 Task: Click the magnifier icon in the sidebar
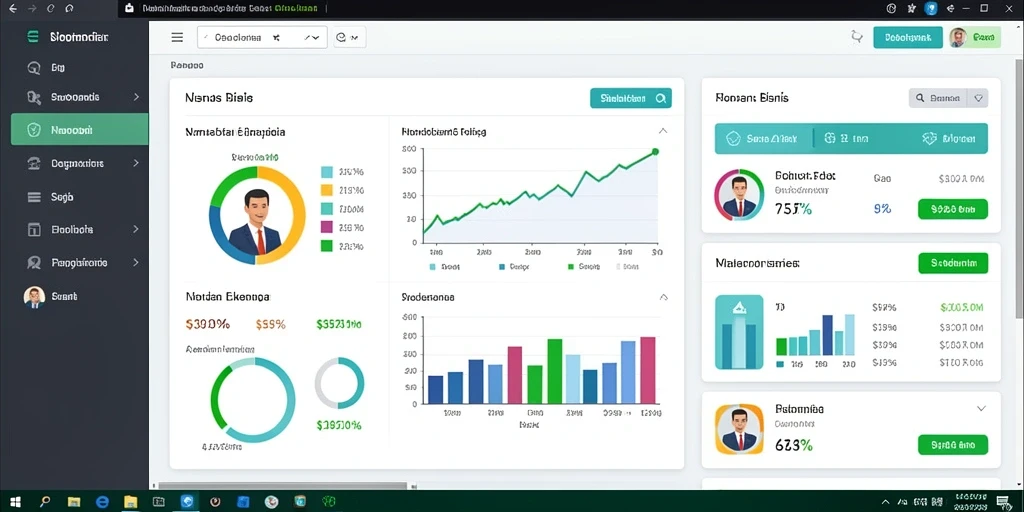[x=34, y=67]
